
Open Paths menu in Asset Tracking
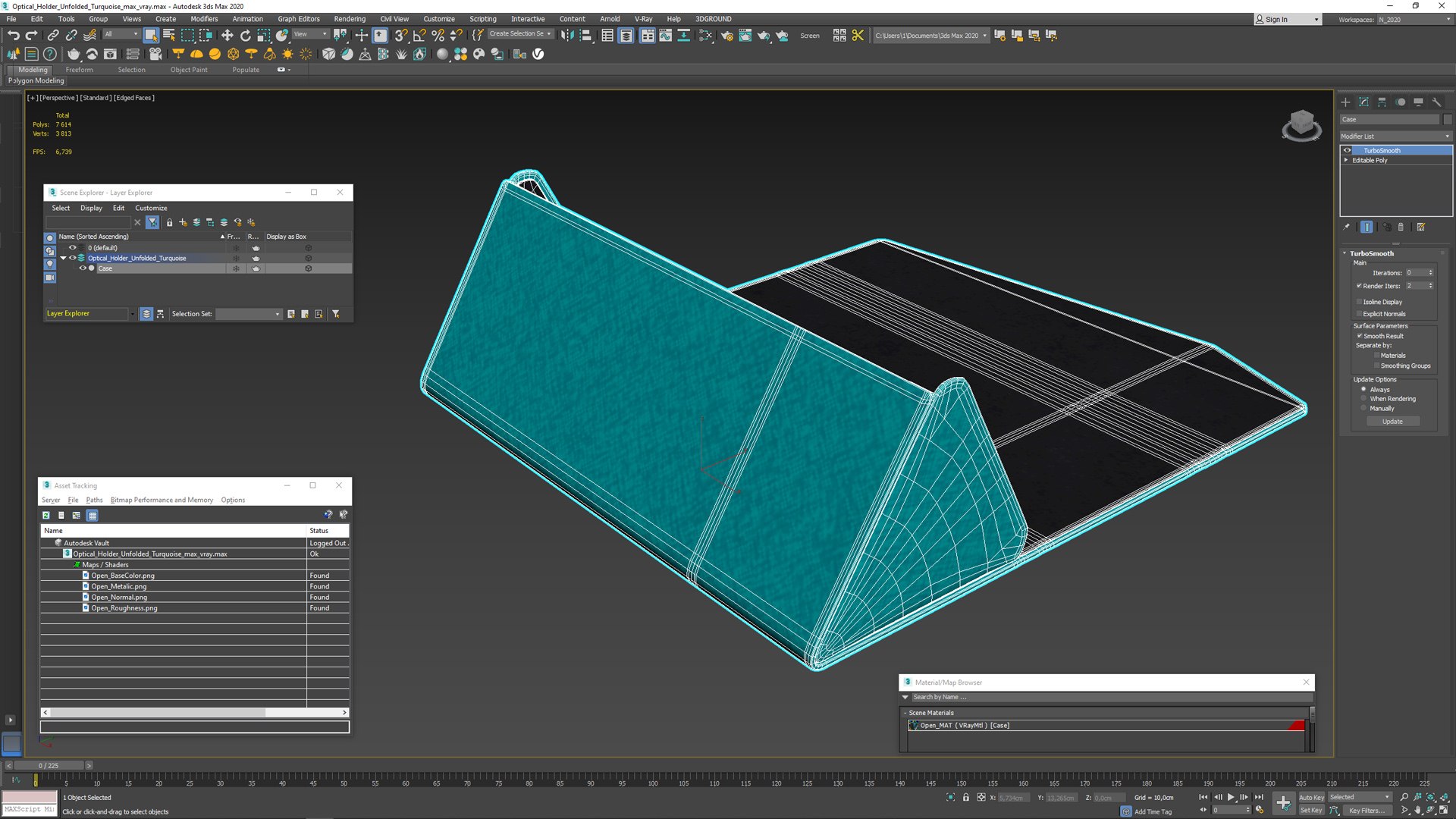click(94, 500)
